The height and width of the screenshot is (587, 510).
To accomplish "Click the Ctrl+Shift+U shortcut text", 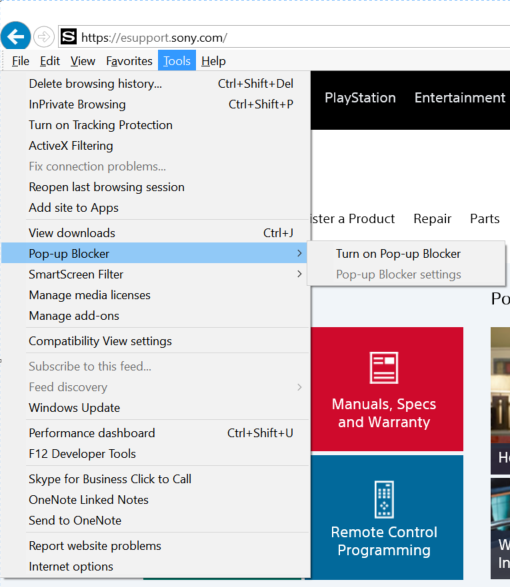I will [x=260, y=433].
